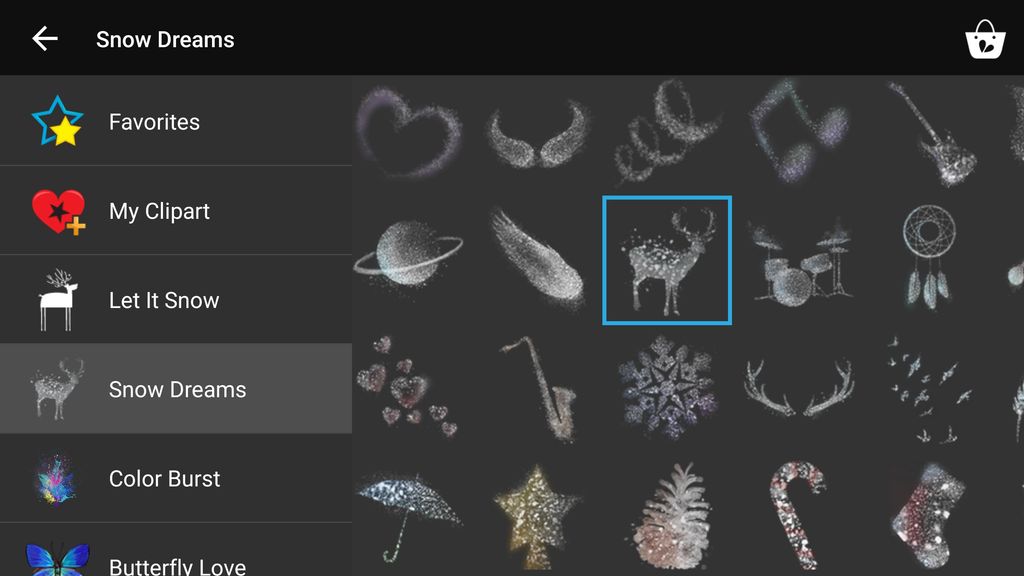Choose the music note sticker
This screenshot has width=1024, height=576.
[798, 131]
